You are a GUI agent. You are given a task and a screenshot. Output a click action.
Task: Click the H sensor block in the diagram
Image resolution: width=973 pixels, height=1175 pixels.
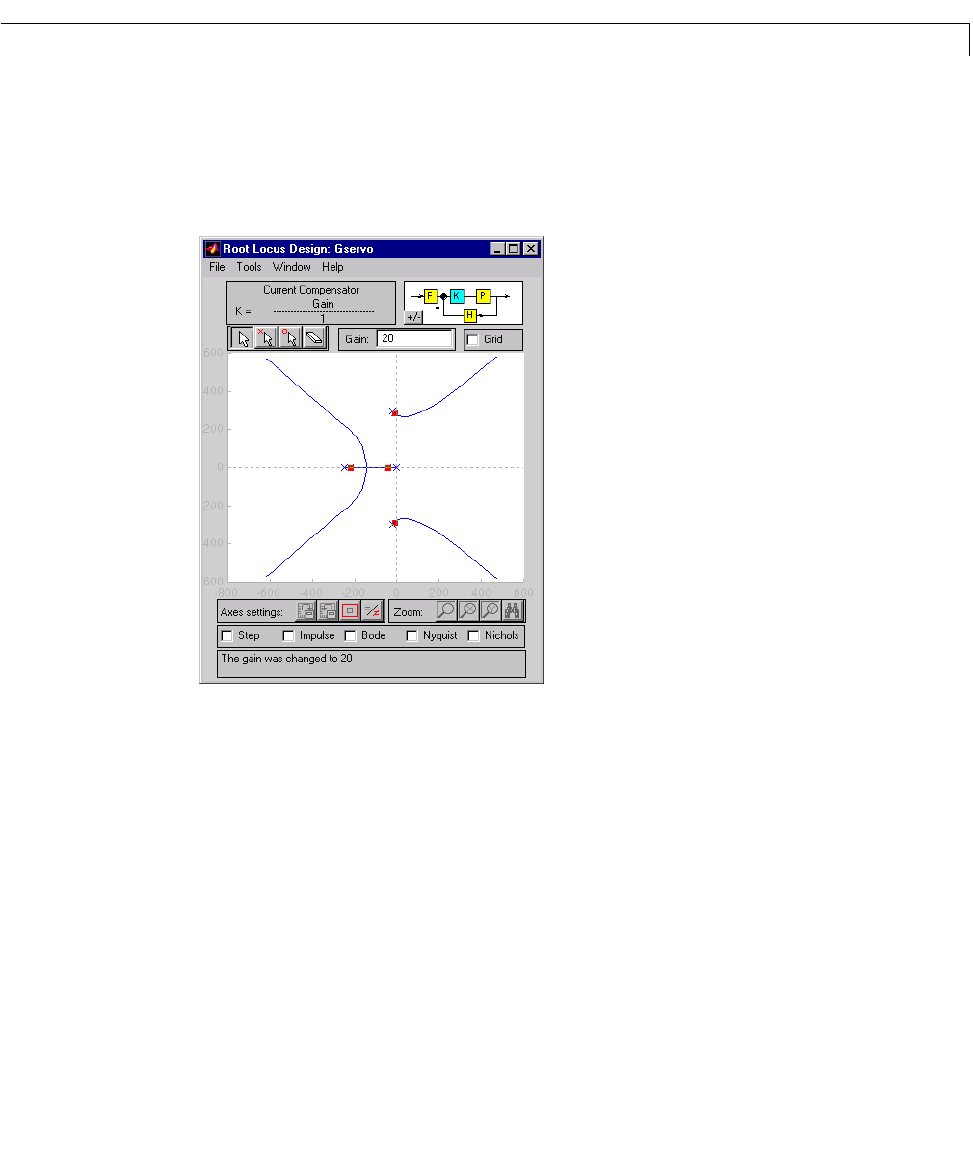470,315
